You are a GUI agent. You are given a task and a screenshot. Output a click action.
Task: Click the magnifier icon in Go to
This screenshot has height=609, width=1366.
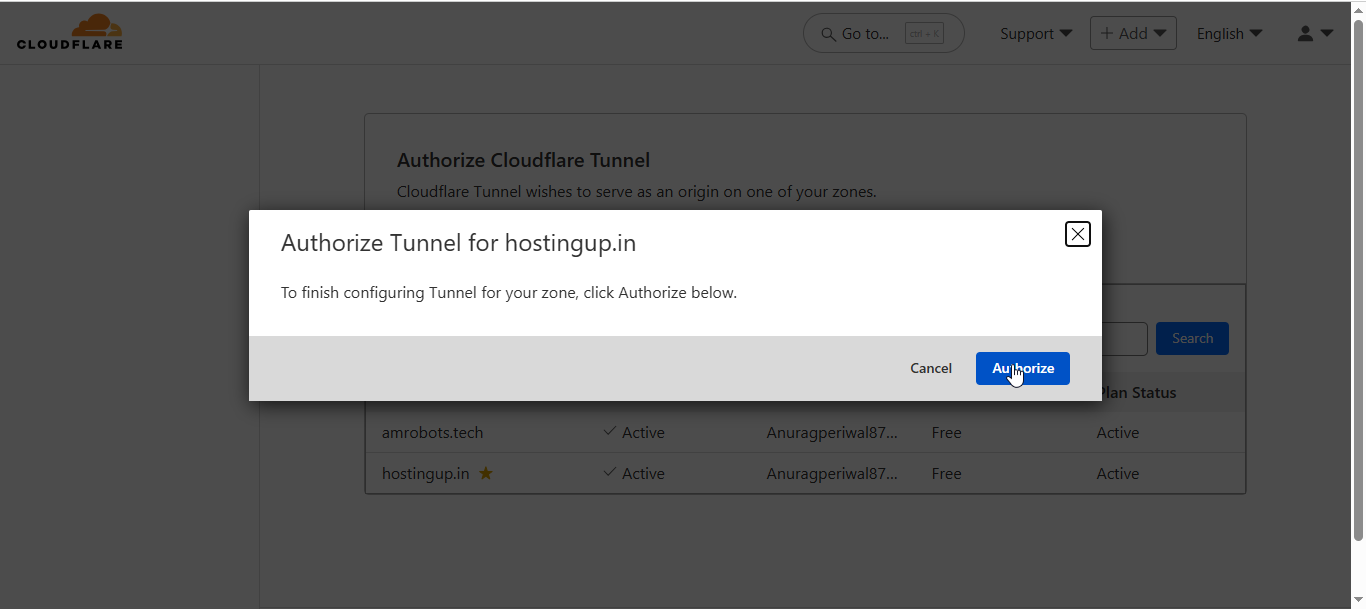tap(828, 34)
